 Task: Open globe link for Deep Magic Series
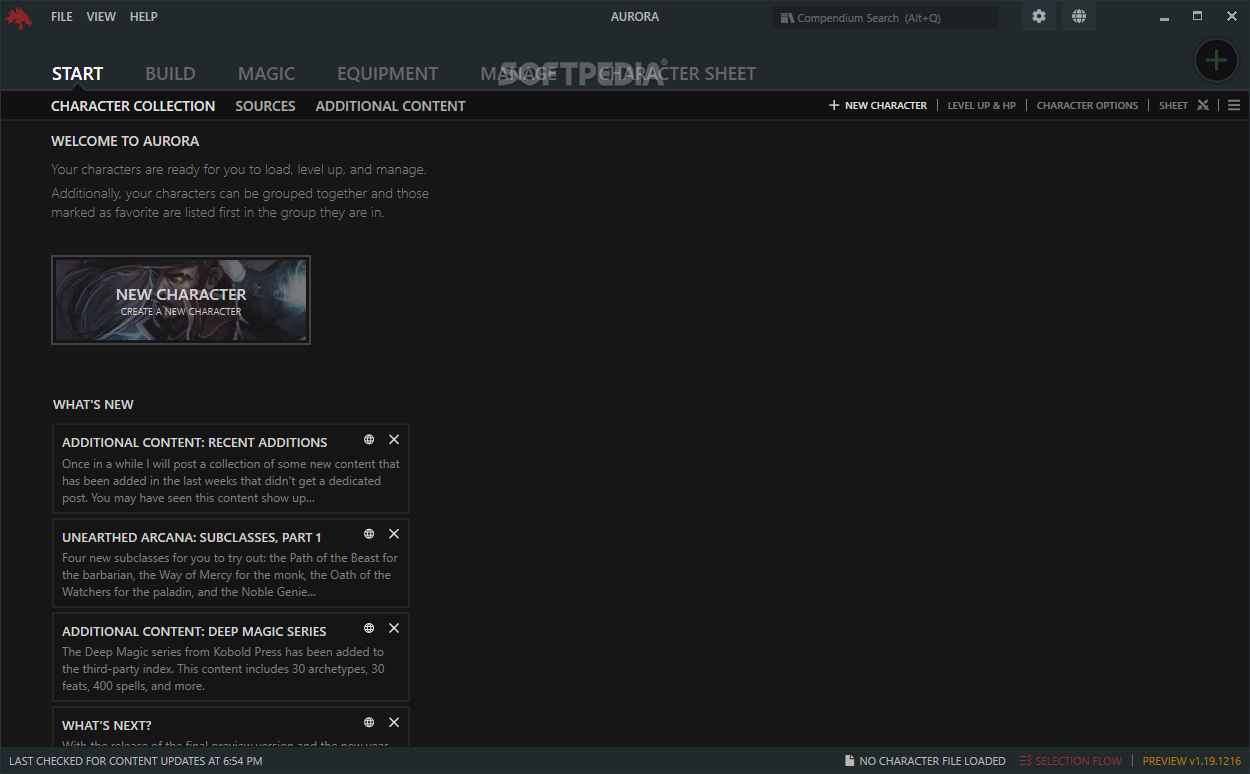[x=369, y=628]
